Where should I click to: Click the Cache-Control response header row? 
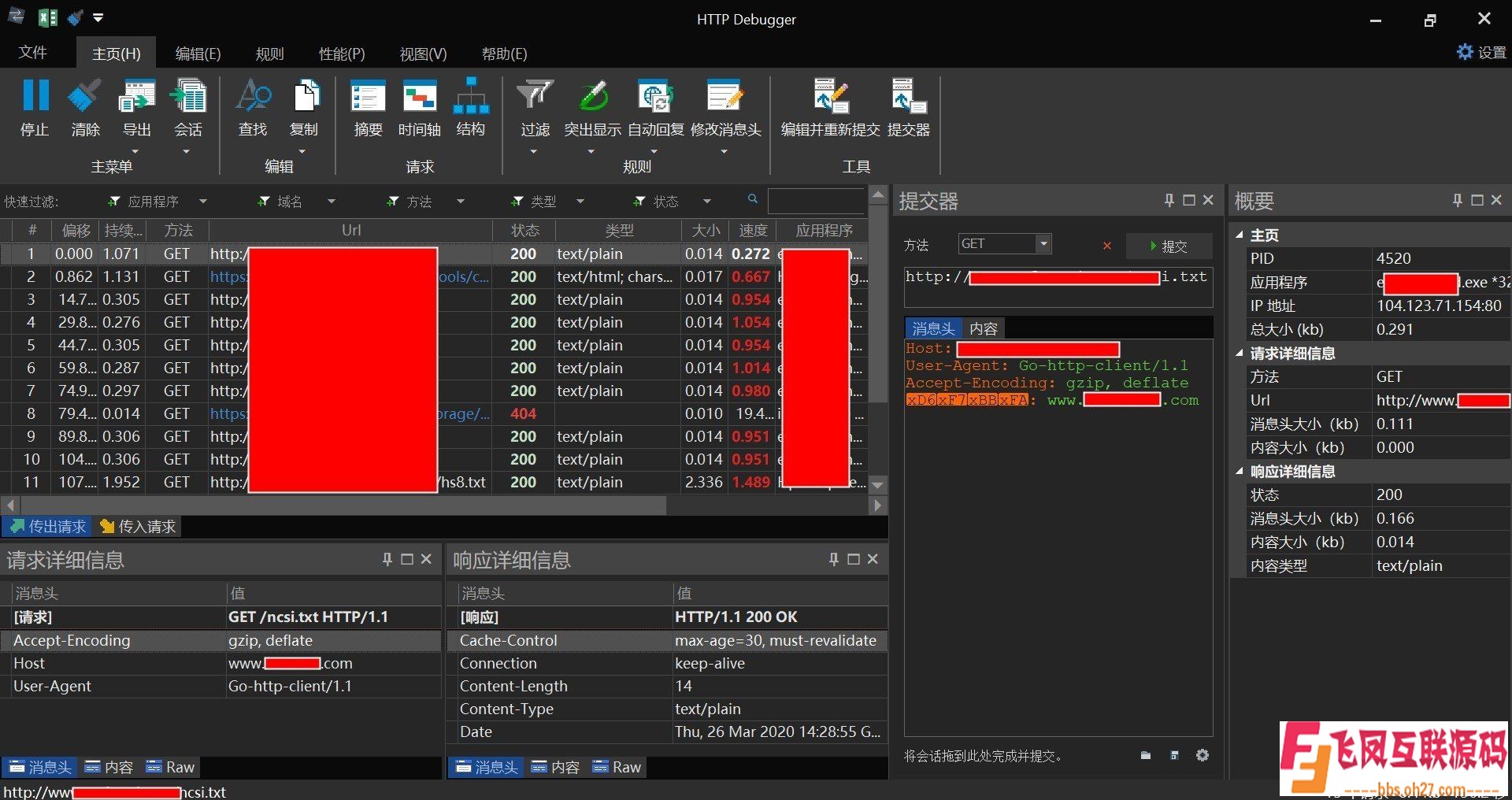tap(668, 640)
